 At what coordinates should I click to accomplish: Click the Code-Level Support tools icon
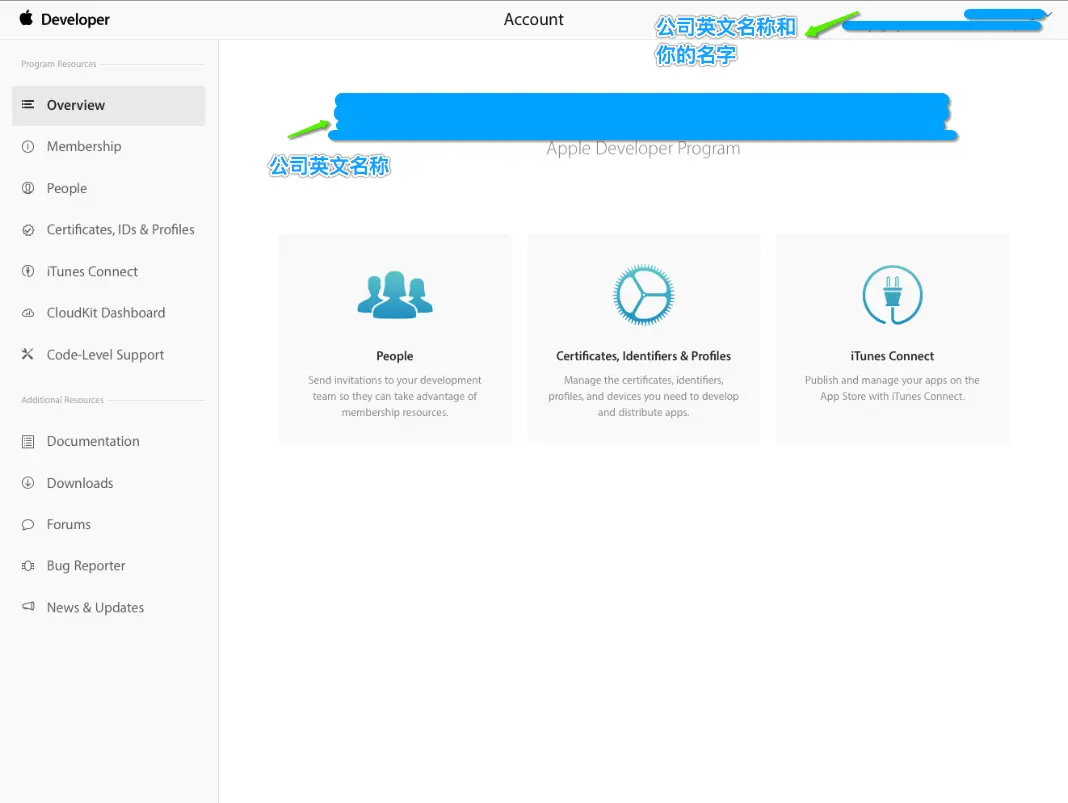[28, 354]
